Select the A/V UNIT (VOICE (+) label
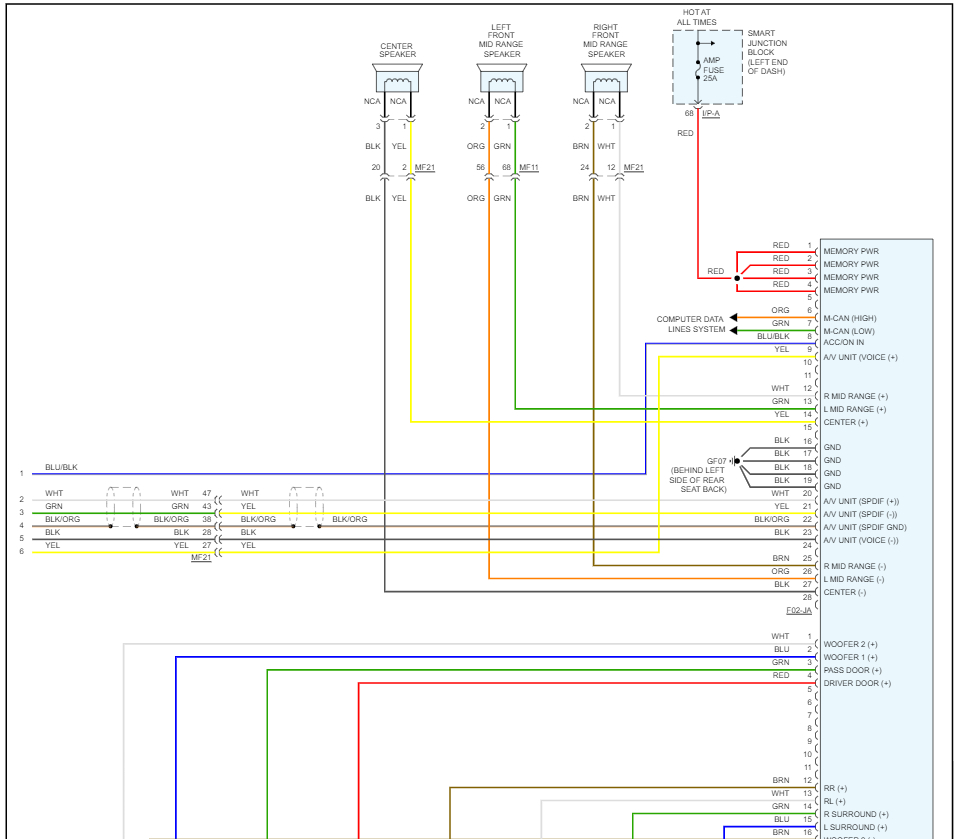Screen dimensions: 959x839 point(861,357)
